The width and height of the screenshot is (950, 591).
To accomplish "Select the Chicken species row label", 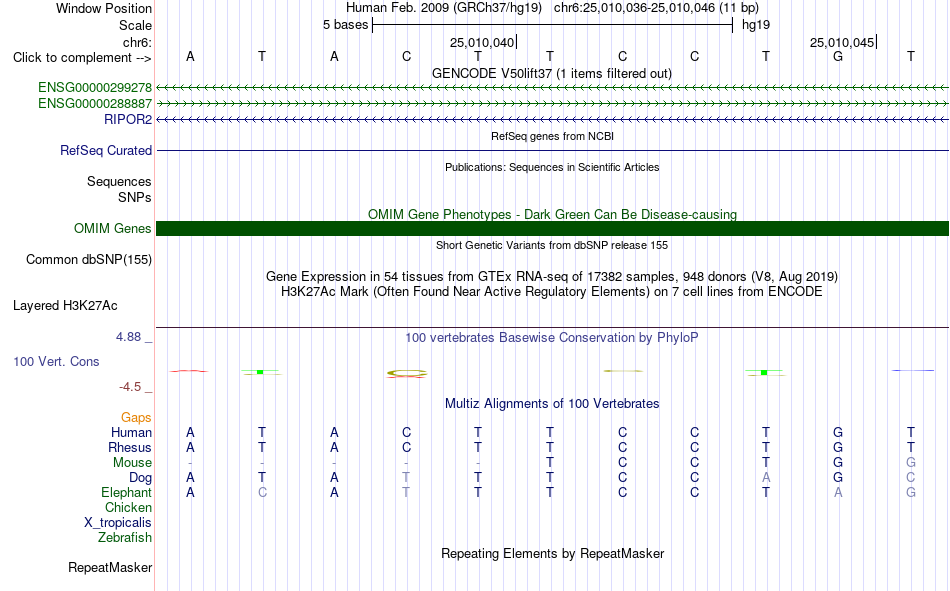I will coord(128,507).
